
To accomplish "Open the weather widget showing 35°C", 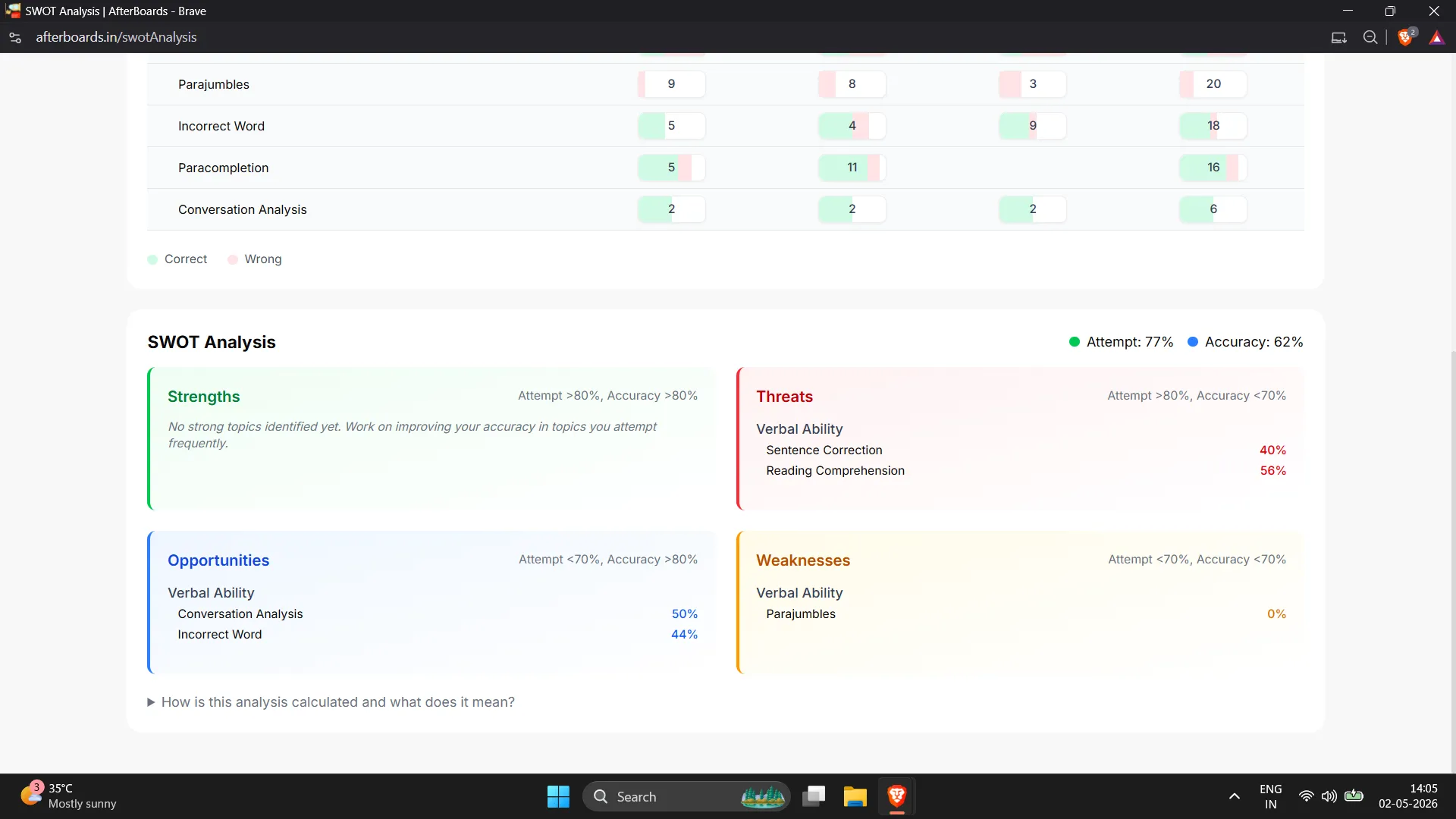I will point(68,795).
